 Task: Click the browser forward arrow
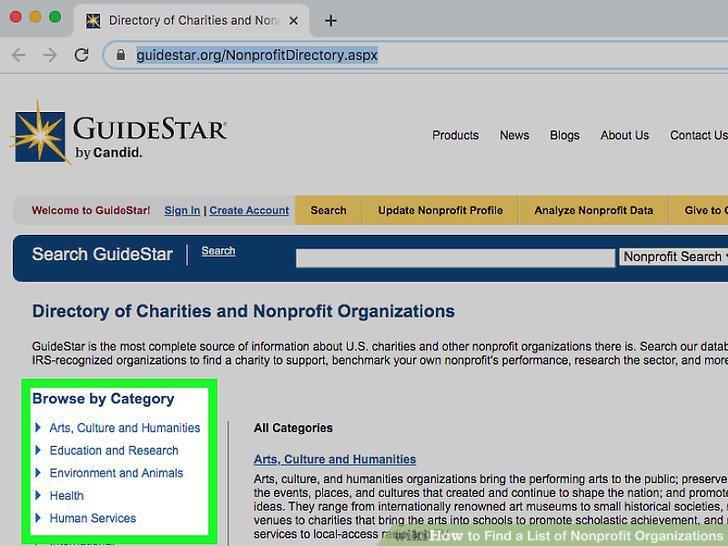click(x=50, y=55)
